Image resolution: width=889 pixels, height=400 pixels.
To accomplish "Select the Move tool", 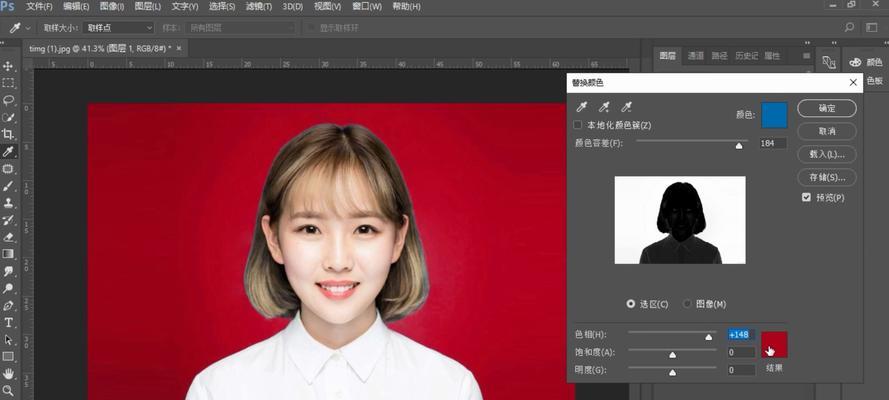I will click(8, 66).
